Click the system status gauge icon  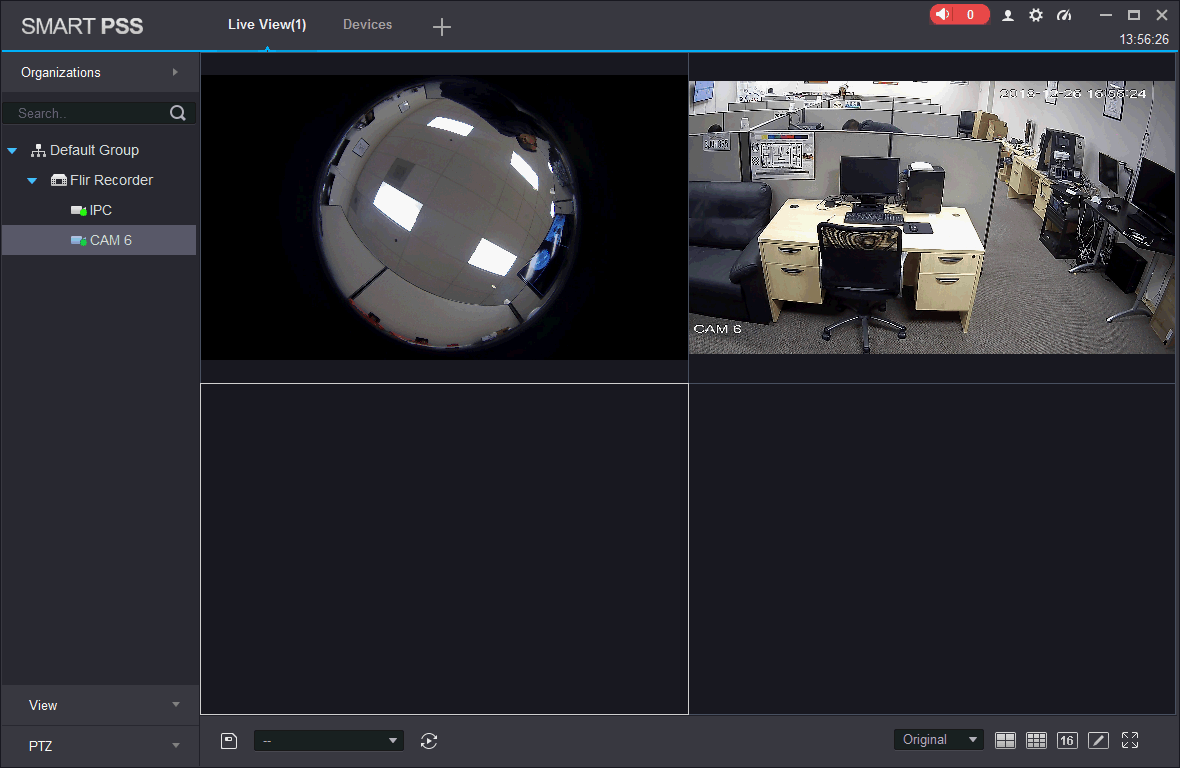[x=1064, y=15]
